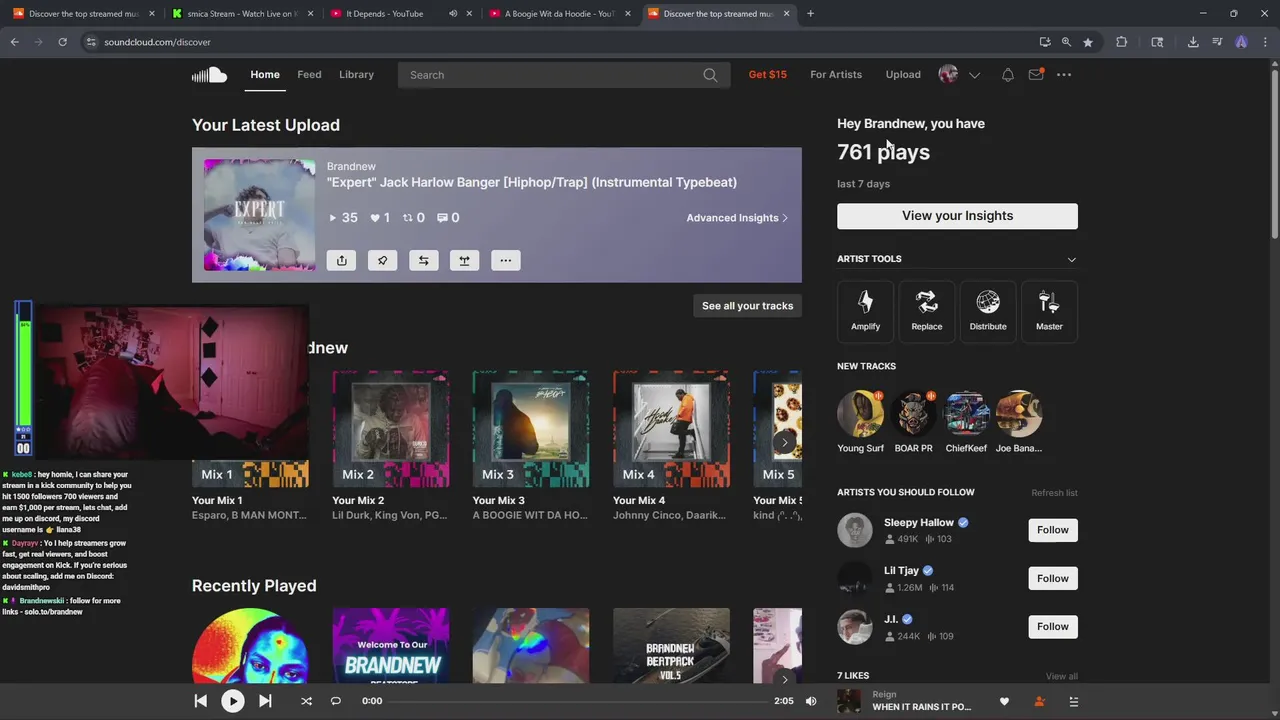This screenshot has width=1280, height=720.
Task: Open the Library tab
Action: (x=356, y=75)
